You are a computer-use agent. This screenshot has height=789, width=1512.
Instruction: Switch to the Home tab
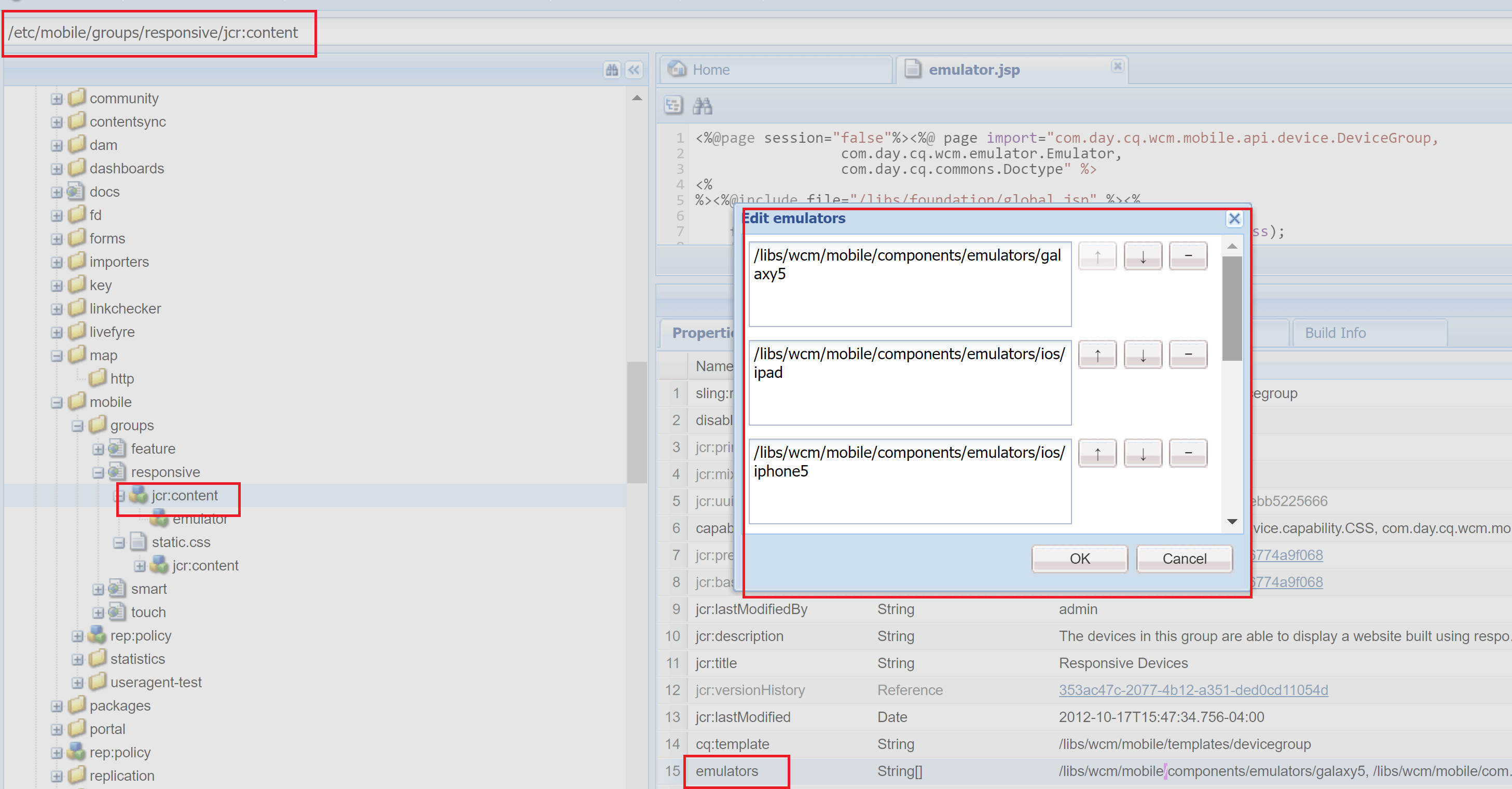coord(711,70)
